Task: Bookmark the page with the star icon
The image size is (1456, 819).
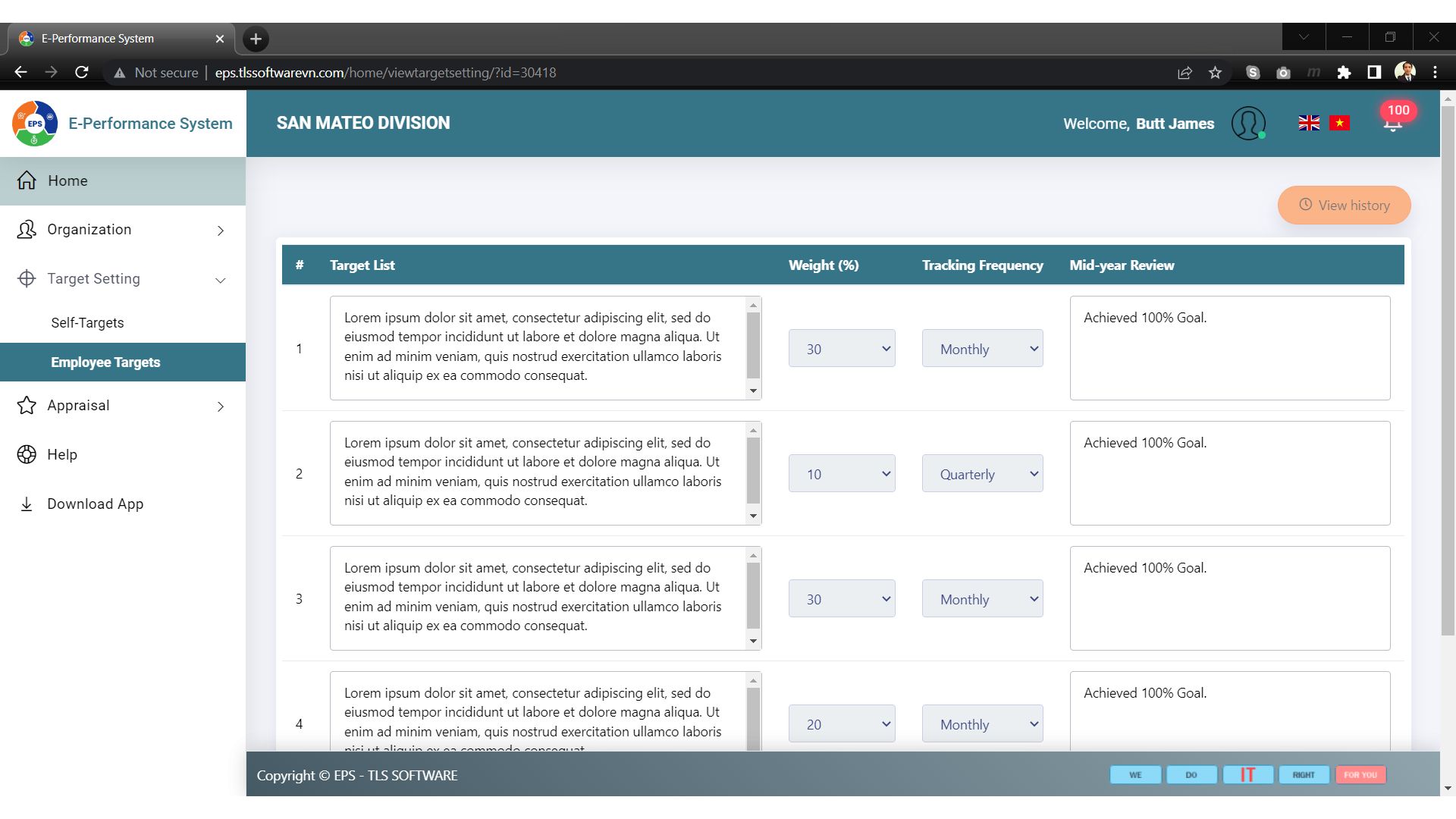Action: (x=1216, y=73)
